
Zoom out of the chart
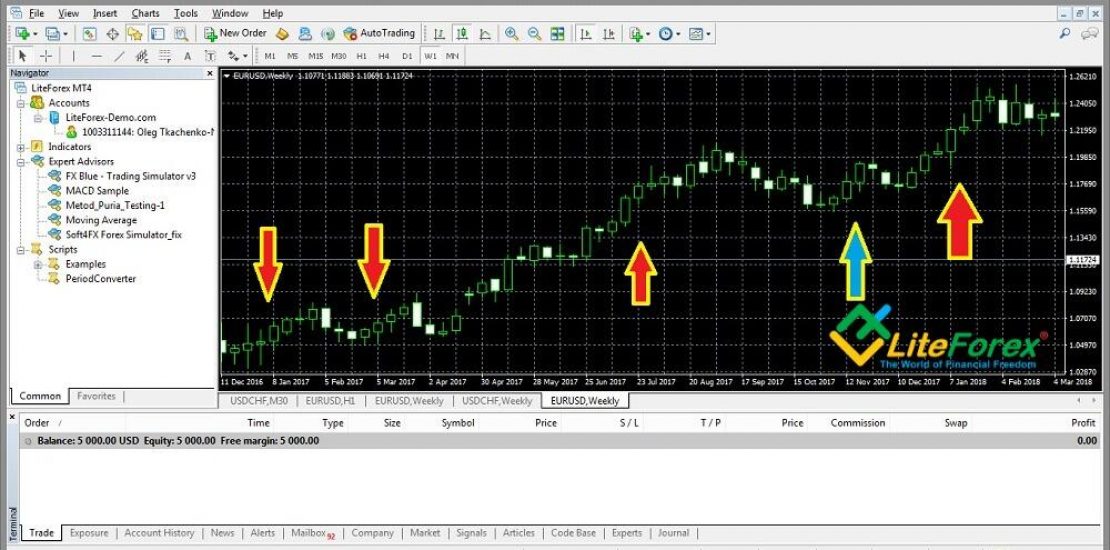[x=534, y=34]
